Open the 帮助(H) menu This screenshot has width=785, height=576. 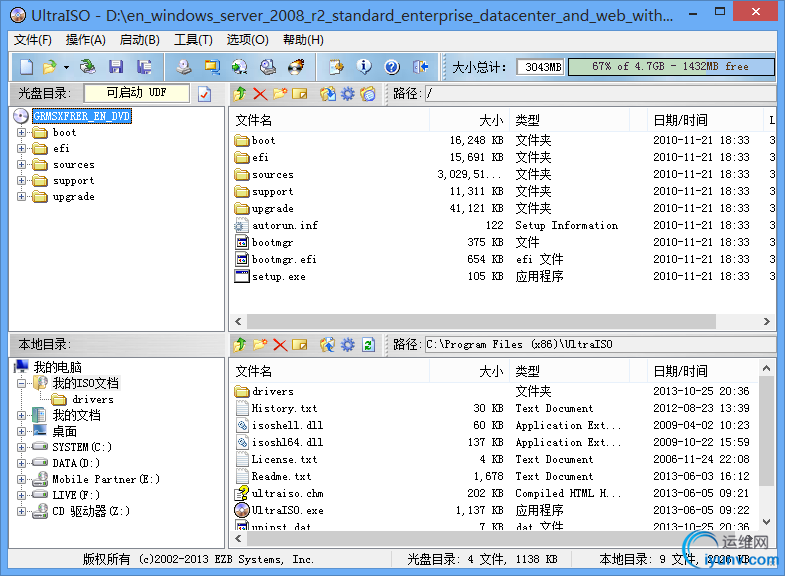click(x=303, y=40)
